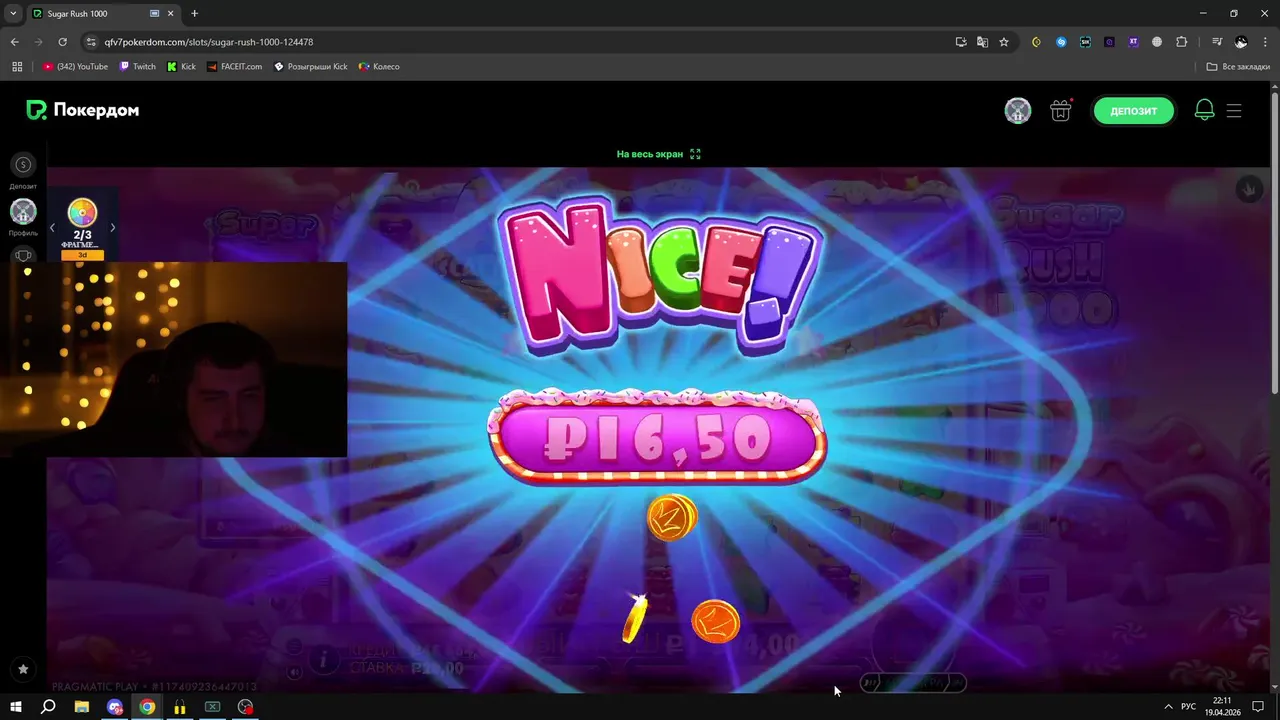This screenshot has width=1280, height=720.
Task: Open the Extensions puzzle-piece menu
Action: [x=1182, y=42]
